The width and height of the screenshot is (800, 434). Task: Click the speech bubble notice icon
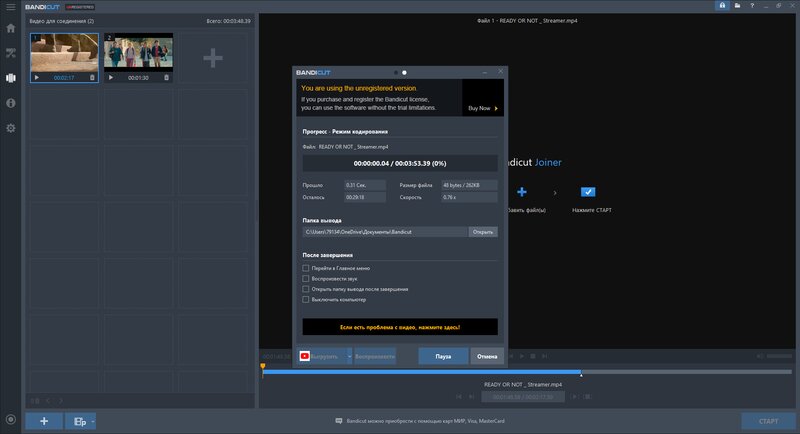click(339, 421)
